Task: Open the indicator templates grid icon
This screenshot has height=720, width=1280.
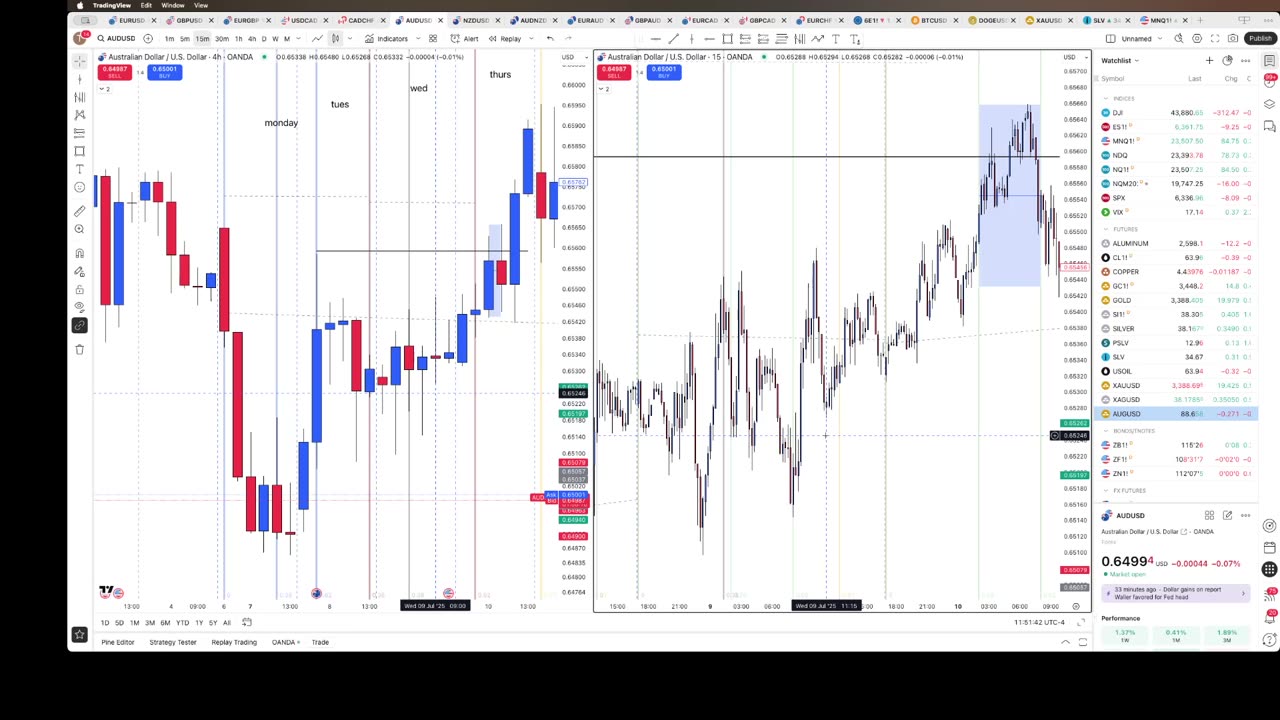Action: click(433, 39)
